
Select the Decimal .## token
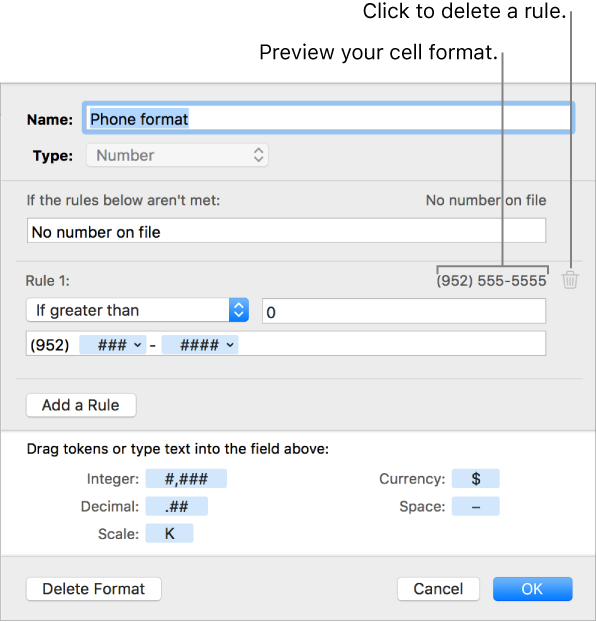177,507
